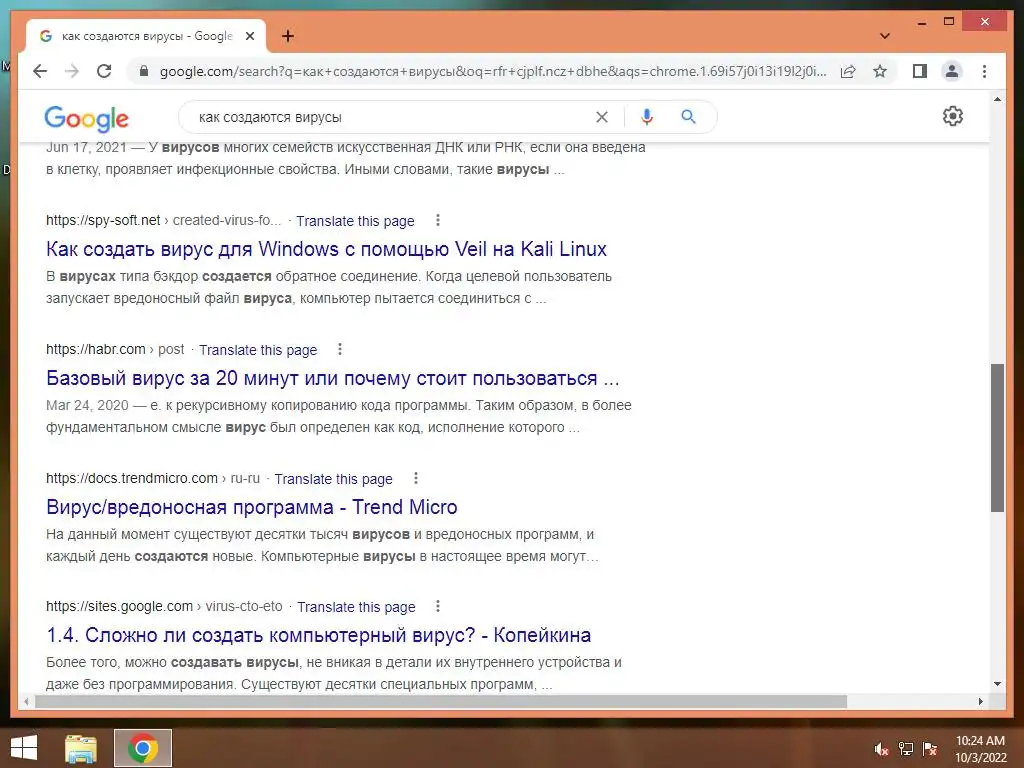Click the https://sites.google.com URL text
This screenshot has width=1024, height=768.
pyautogui.click(x=119, y=606)
